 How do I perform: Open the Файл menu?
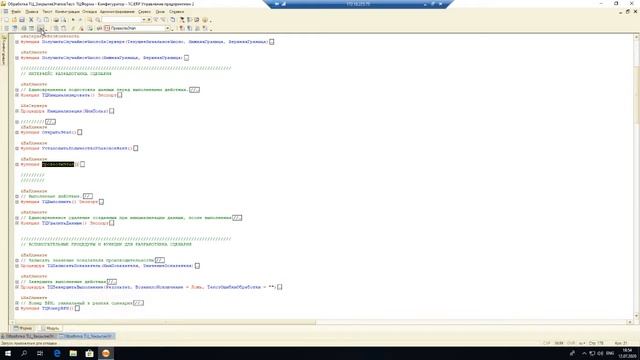coord(16,12)
